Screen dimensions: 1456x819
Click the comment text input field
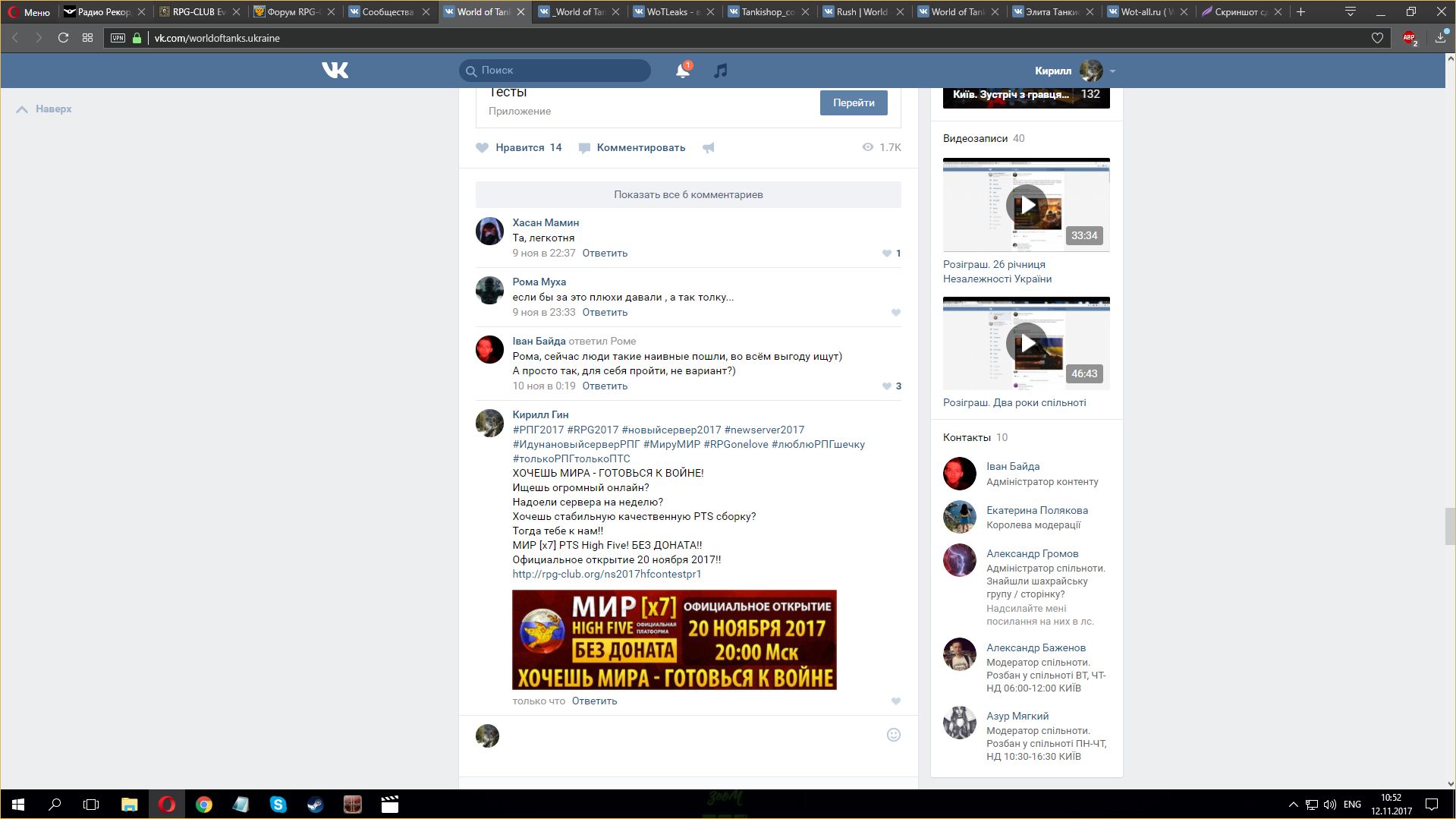point(694,736)
